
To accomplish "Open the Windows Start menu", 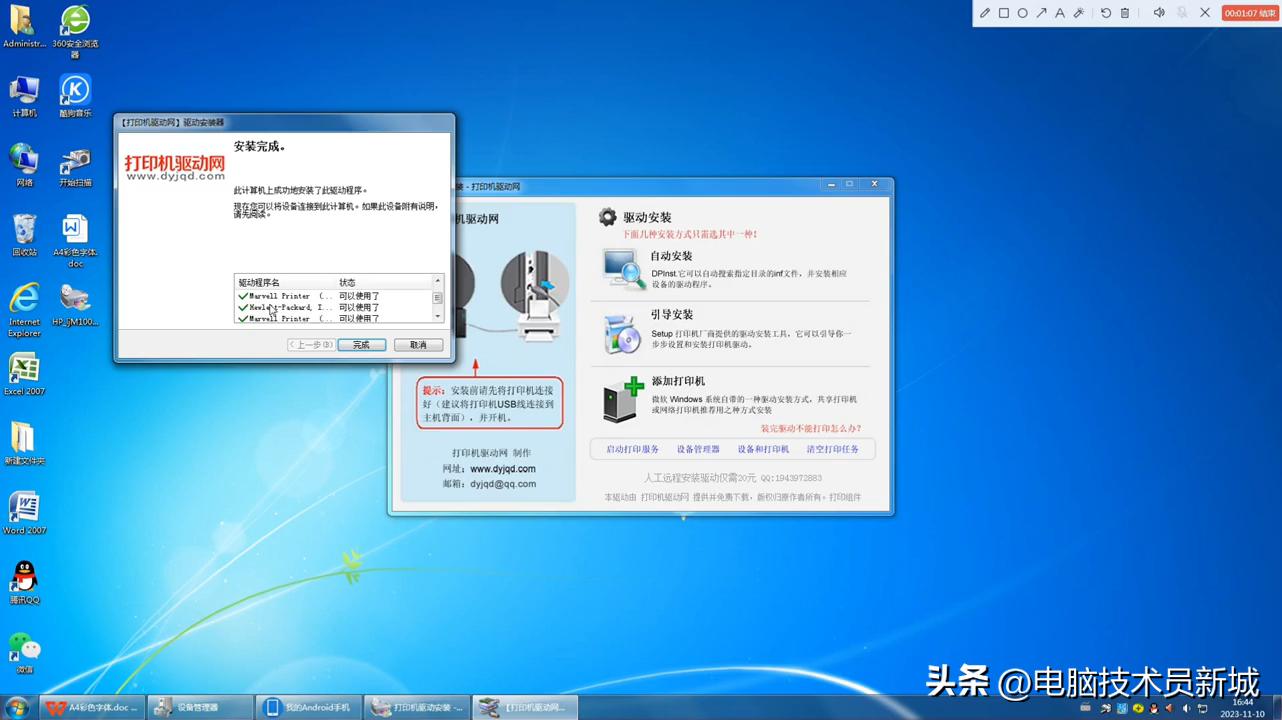I will pyautogui.click(x=16, y=707).
